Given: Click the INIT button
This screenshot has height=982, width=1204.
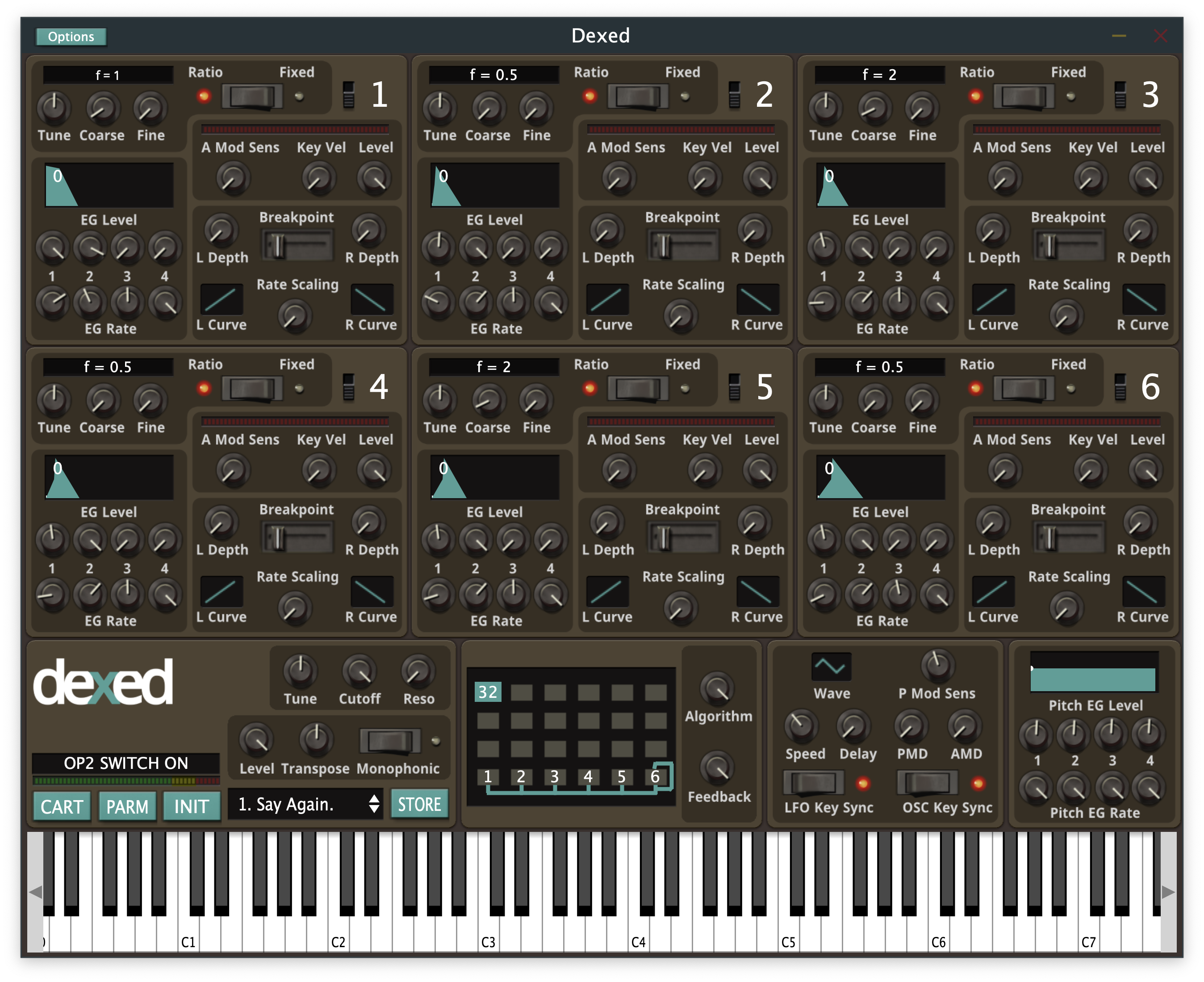Looking at the screenshot, I should pyautogui.click(x=191, y=806).
